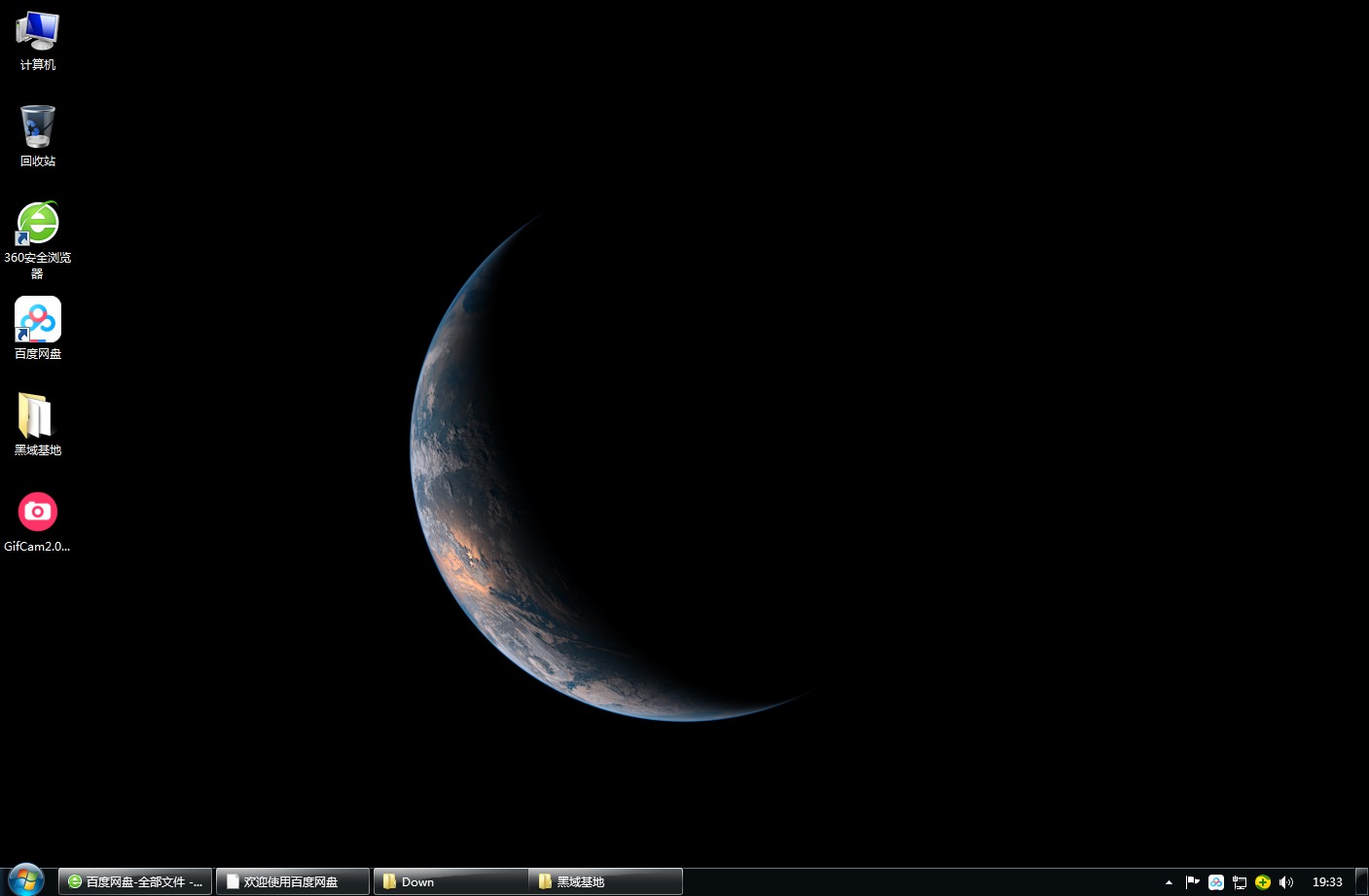This screenshot has width=1369, height=896.
Task: Switch to 欢迎使用百度网盘 taskbar window
Action: point(293,881)
